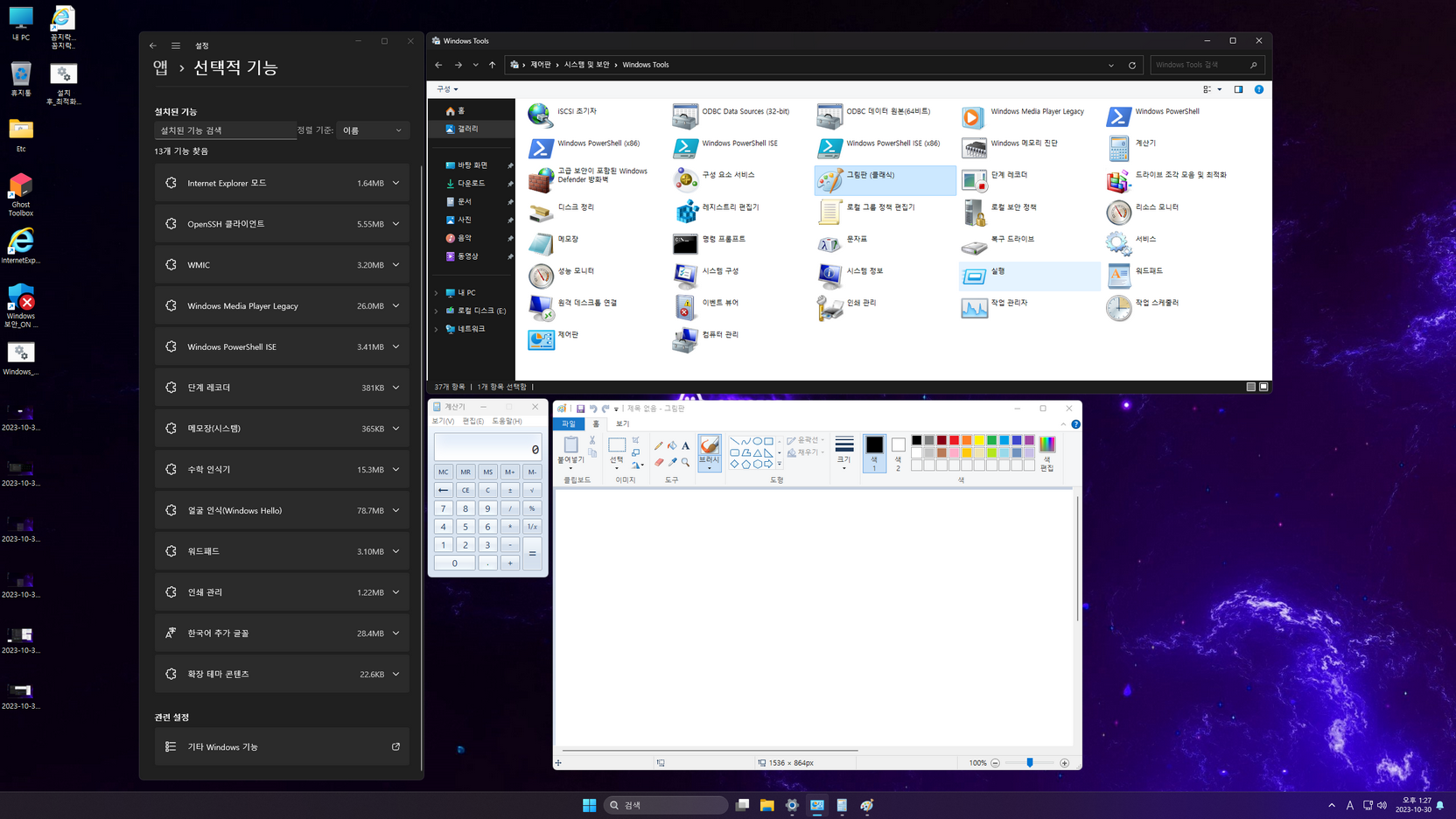This screenshot has height=819, width=1456.
Task: Switch to the 보기 (View) tab in Paint
Action: pyautogui.click(x=623, y=423)
